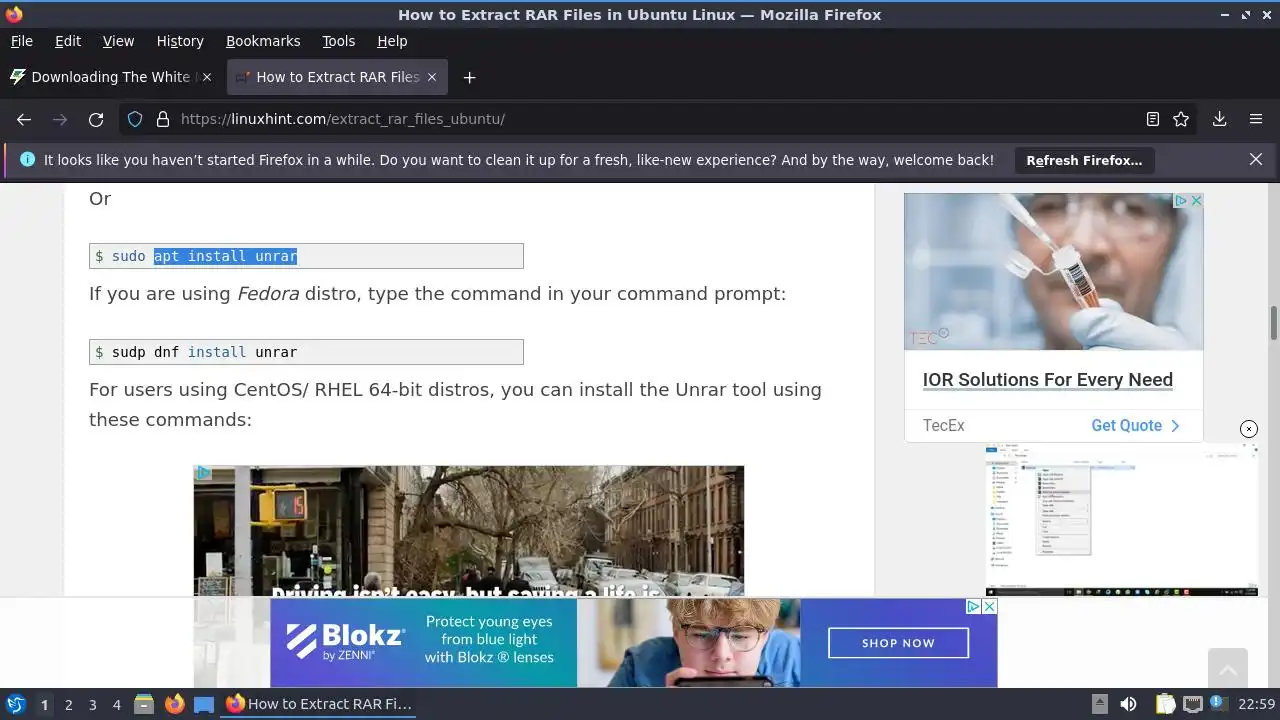Open the View menu
Viewport: 1280px width, 720px height.
click(x=118, y=41)
